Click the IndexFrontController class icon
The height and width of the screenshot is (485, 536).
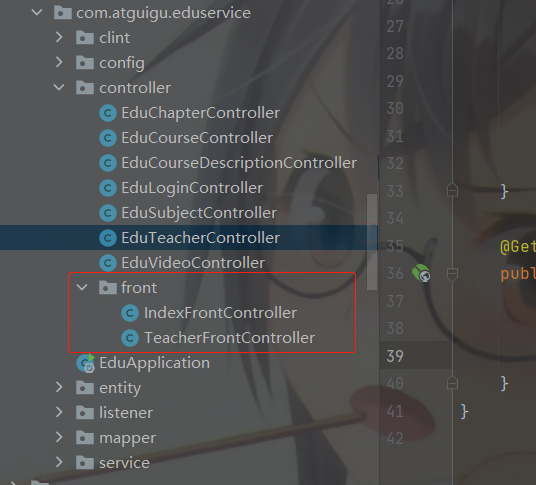(x=130, y=313)
